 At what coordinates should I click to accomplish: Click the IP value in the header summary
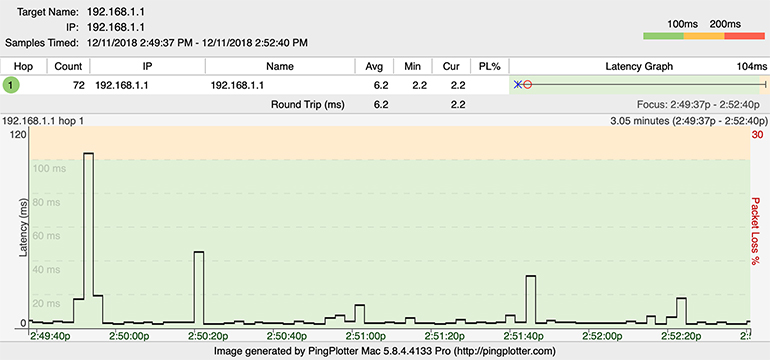pos(115,27)
